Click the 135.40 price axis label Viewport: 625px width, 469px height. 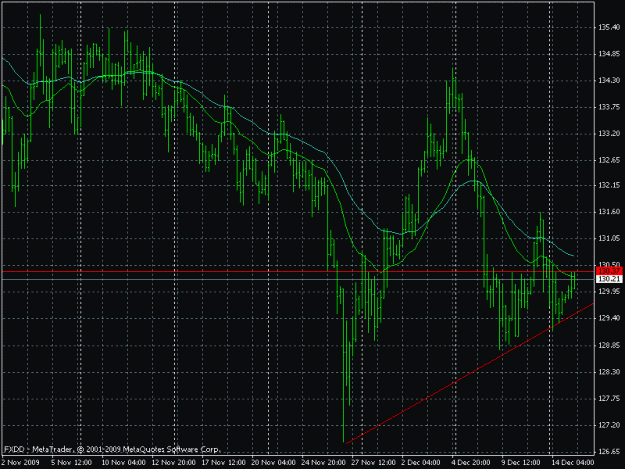(609, 28)
